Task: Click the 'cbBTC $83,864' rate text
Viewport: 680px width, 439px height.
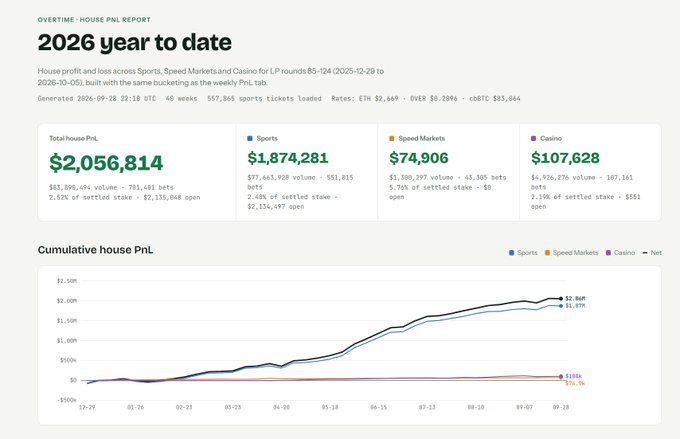Action: point(495,98)
